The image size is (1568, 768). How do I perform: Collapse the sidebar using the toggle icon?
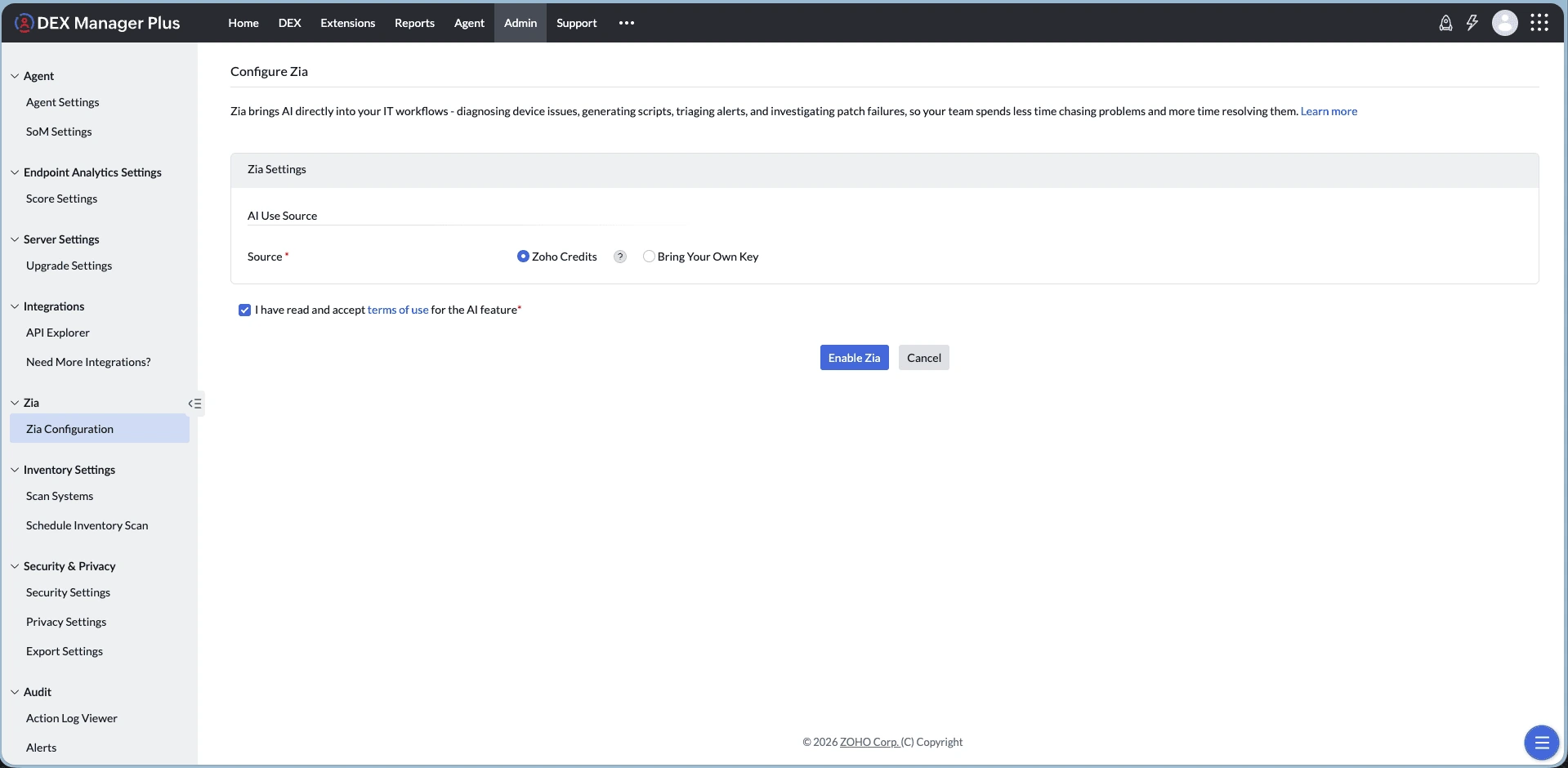pos(194,404)
